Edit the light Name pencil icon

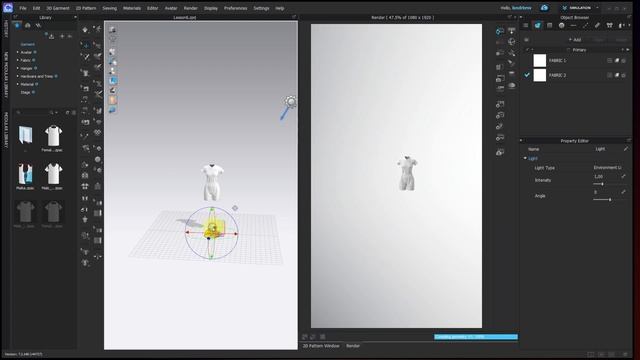click(626, 149)
